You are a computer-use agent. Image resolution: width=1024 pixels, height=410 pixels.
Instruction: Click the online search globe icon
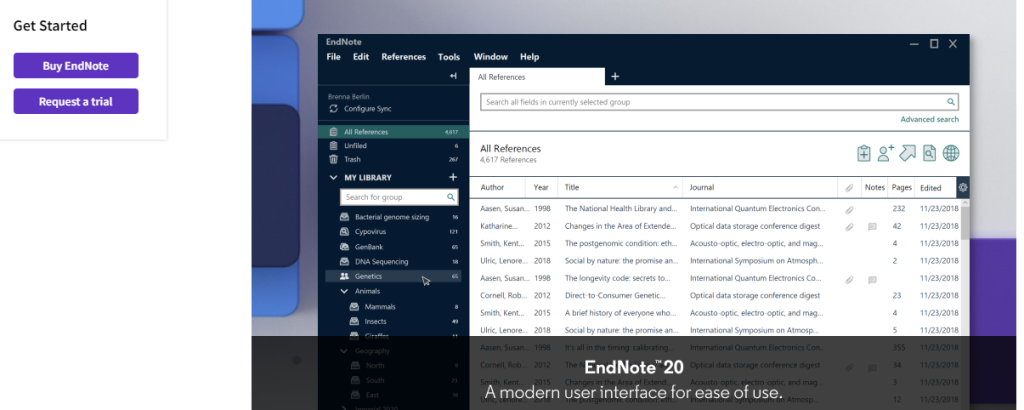(x=951, y=153)
